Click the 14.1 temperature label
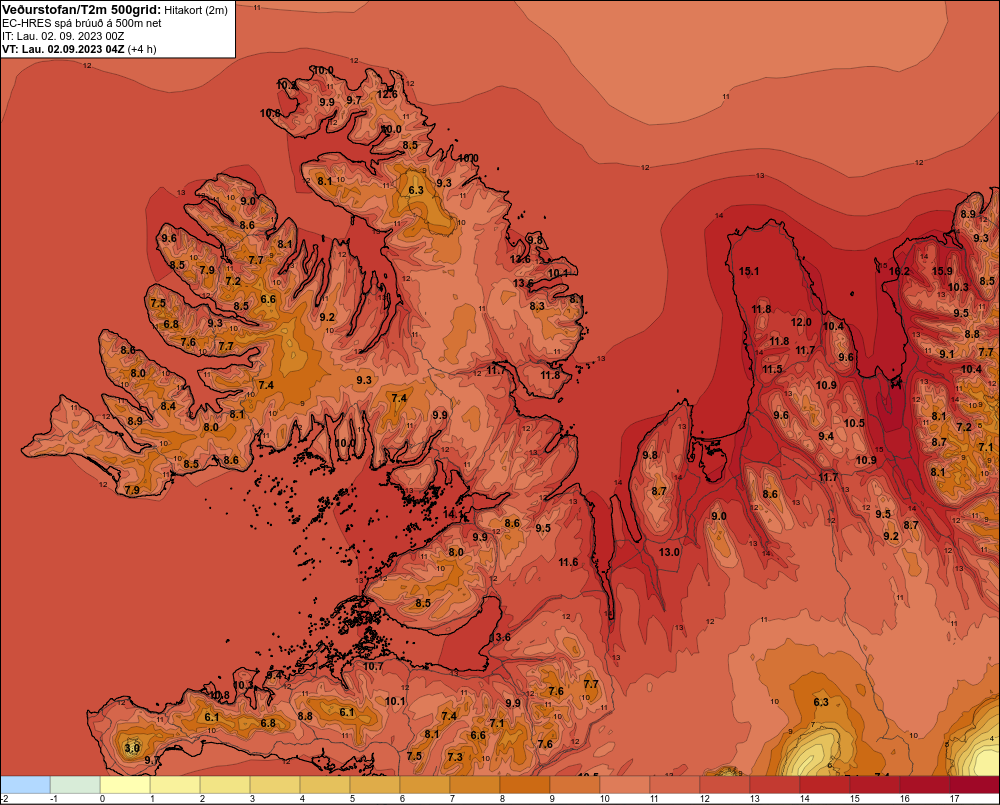Image resolution: width=1000 pixels, height=805 pixels. (453, 514)
